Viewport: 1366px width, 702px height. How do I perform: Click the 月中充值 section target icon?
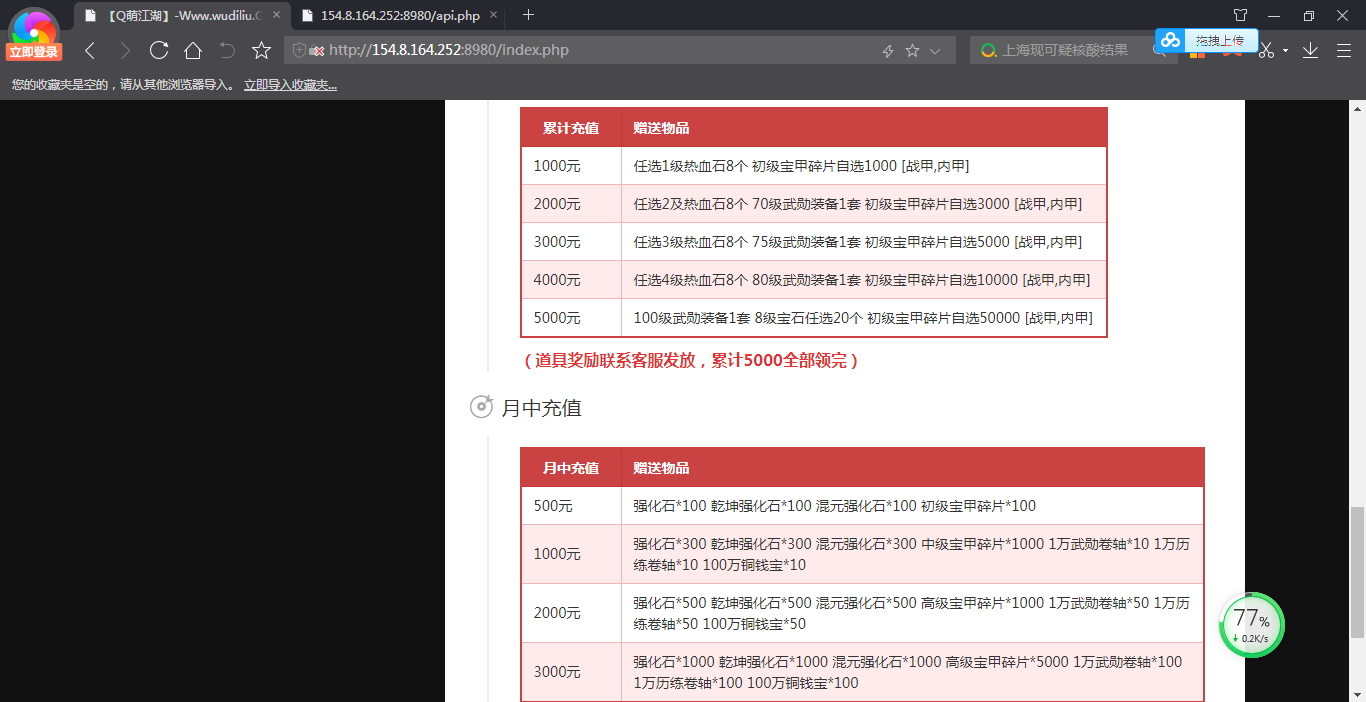(x=481, y=406)
